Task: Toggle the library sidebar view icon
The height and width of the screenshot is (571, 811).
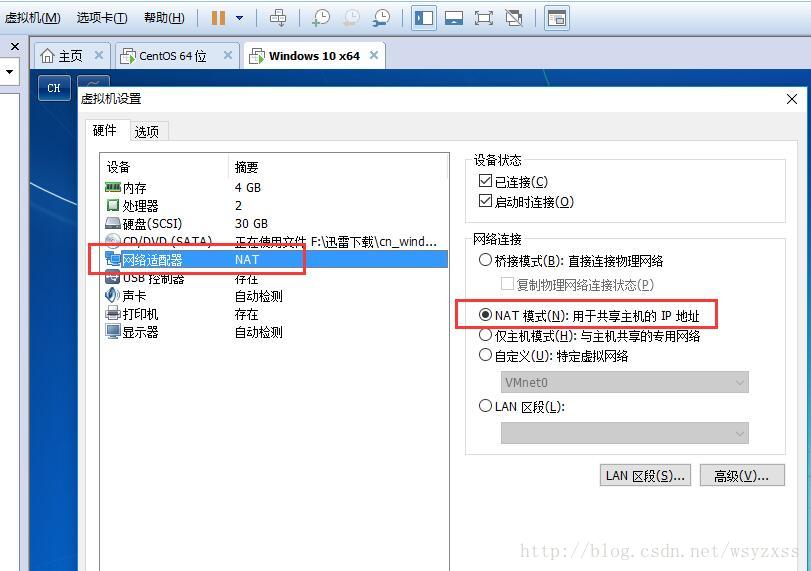Action: (424, 18)
